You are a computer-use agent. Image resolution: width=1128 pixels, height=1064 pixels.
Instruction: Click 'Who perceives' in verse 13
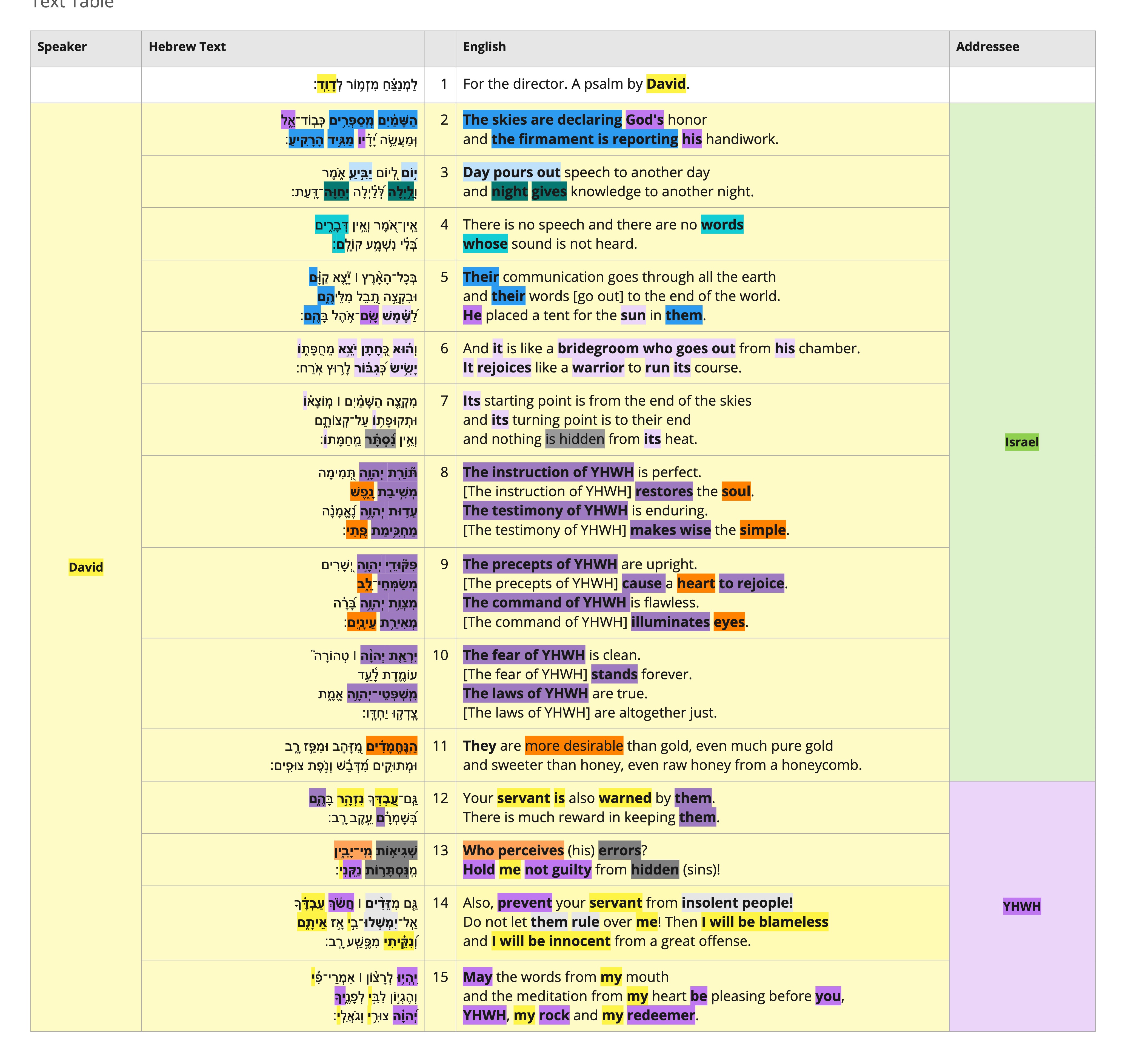click(513, 850)
